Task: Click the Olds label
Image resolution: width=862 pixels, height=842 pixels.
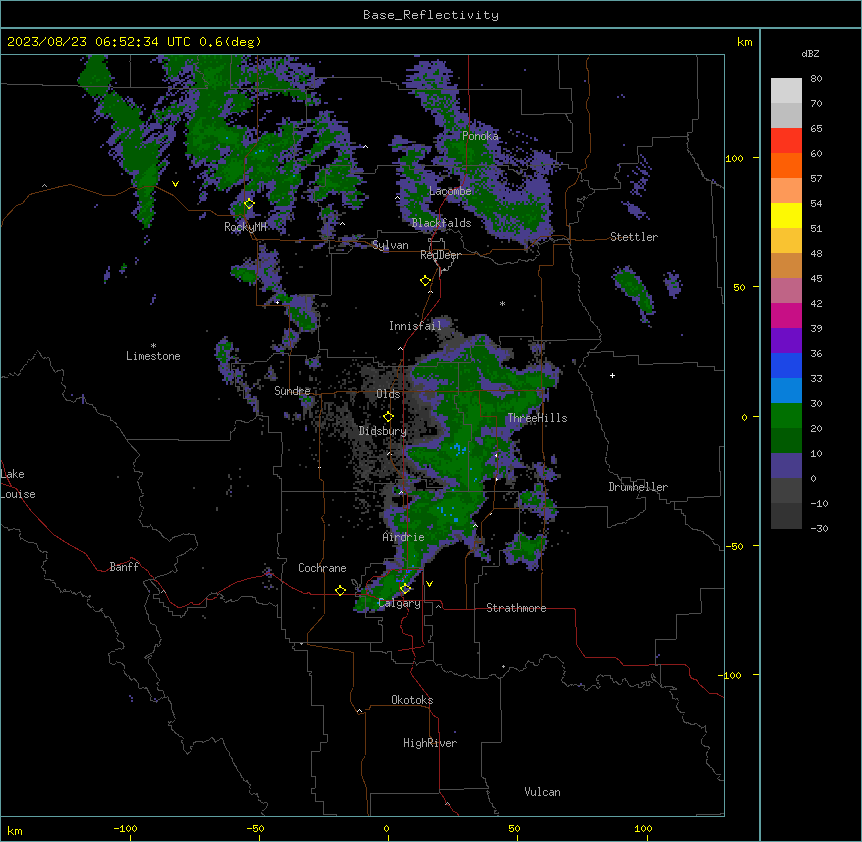Action: pos(388,394)
